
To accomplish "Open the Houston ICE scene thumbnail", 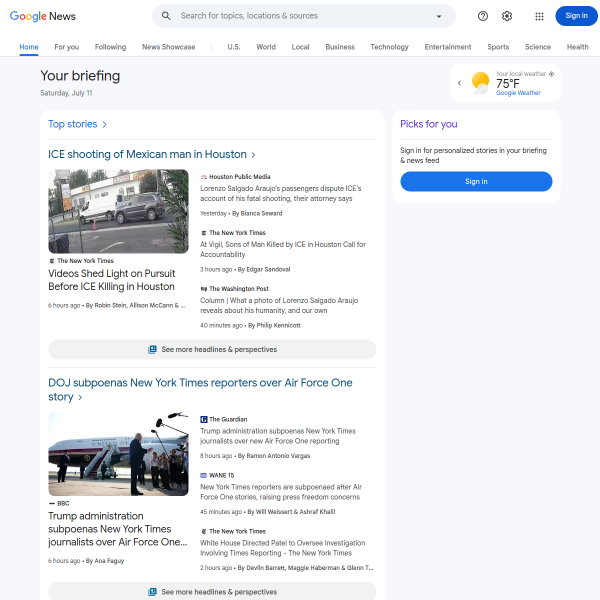I will (118, 211).
